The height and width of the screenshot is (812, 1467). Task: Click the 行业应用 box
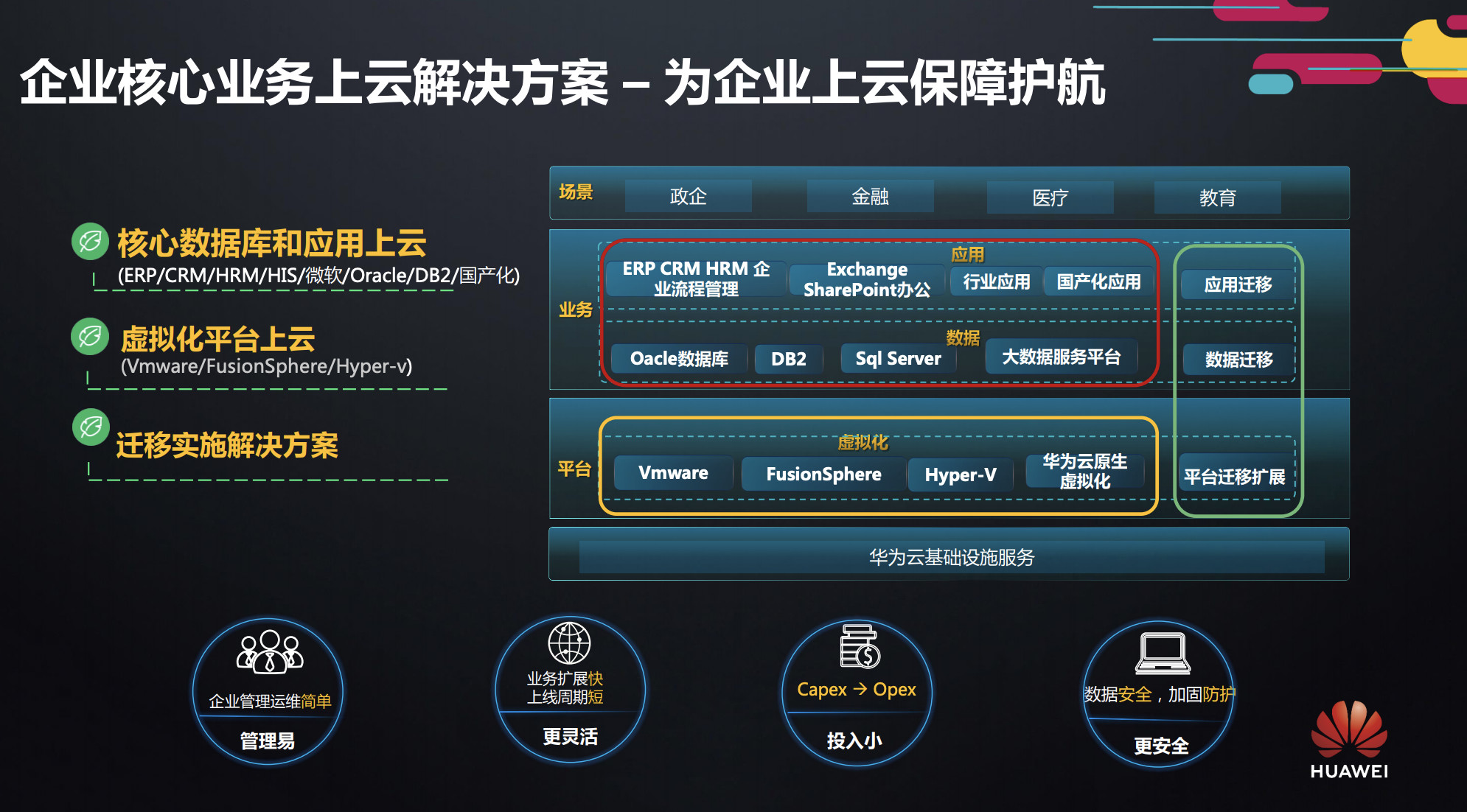click(996, 281)
